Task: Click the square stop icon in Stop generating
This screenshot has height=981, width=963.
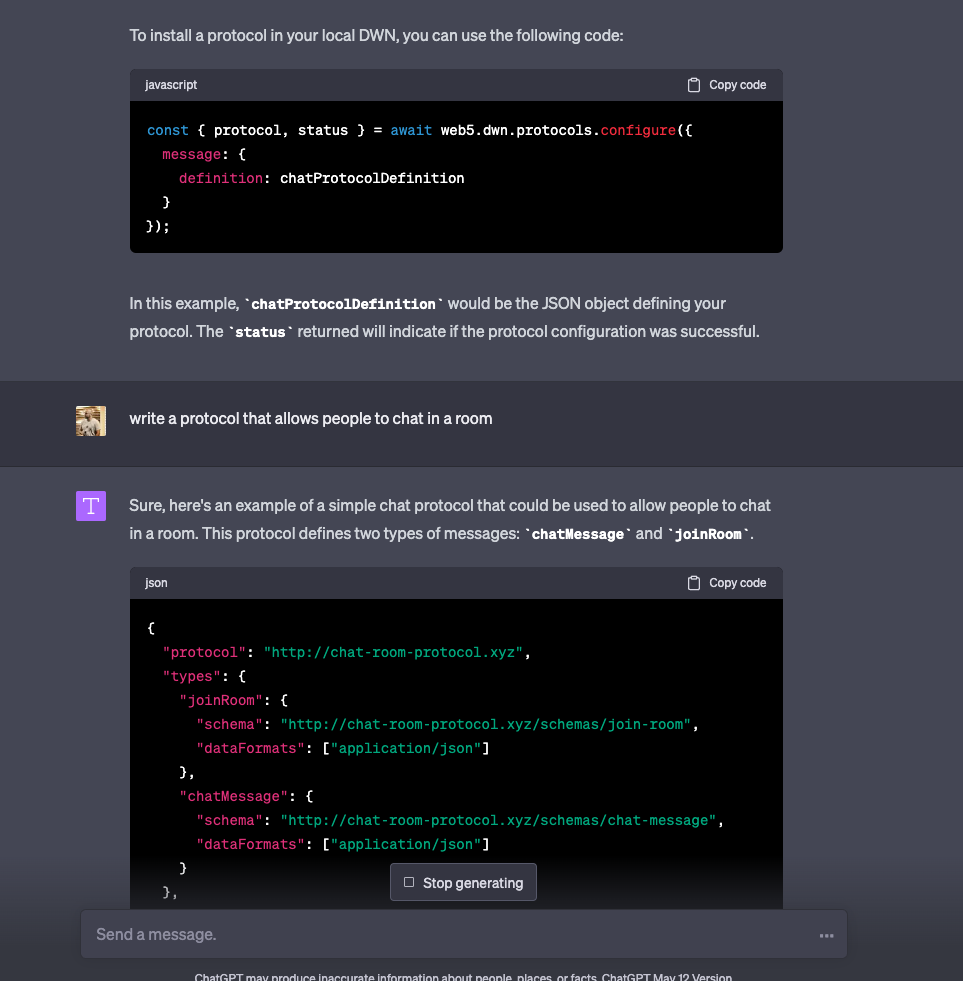Action: coord(411,882)
